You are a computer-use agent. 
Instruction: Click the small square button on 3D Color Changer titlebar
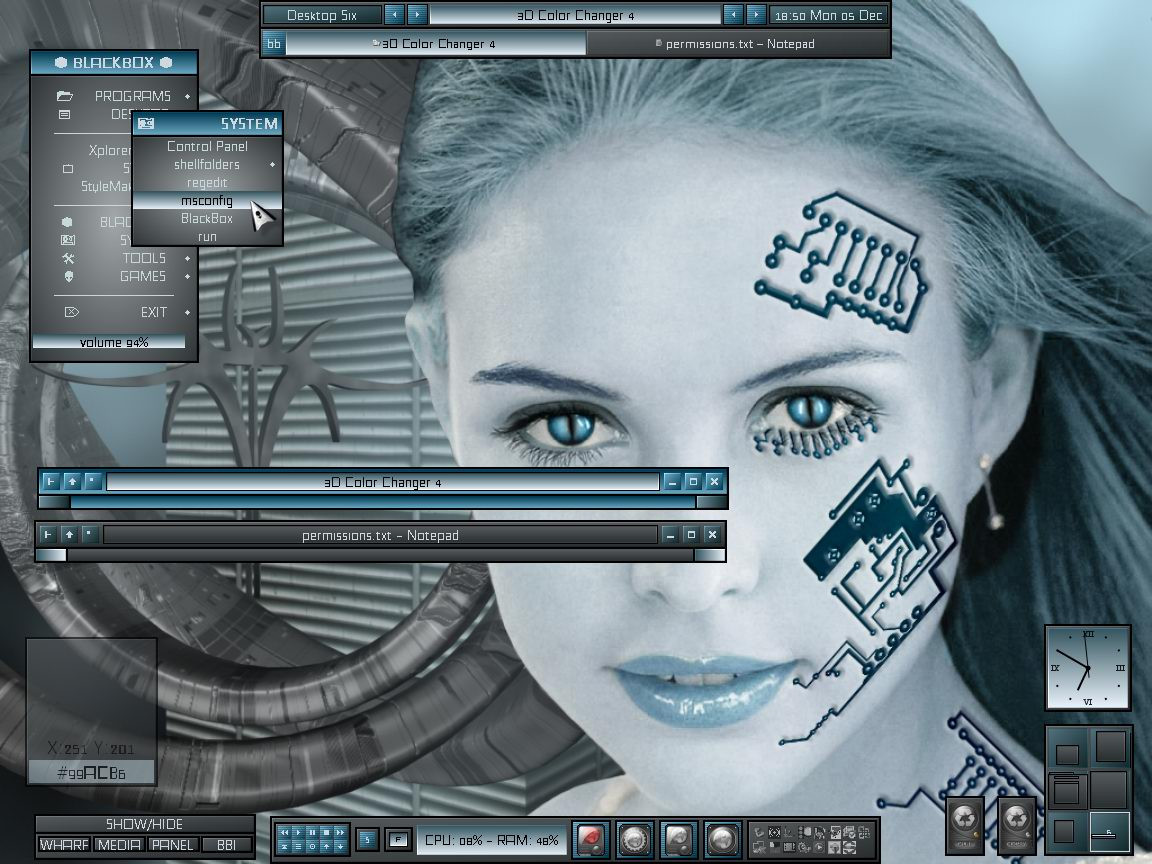pos(93,481)
